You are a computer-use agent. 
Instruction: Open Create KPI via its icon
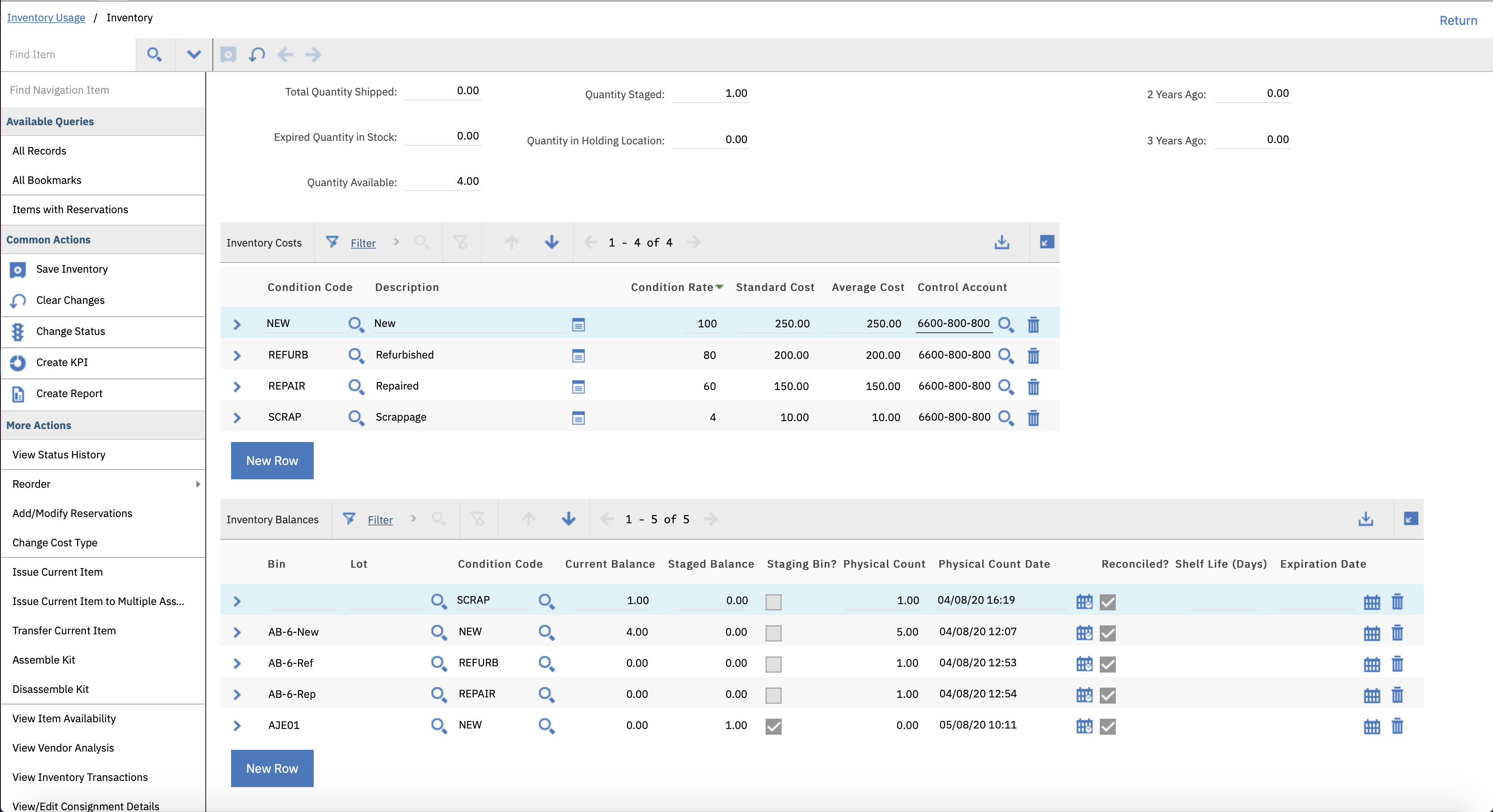pyautogui.click(x=17, y=363)
